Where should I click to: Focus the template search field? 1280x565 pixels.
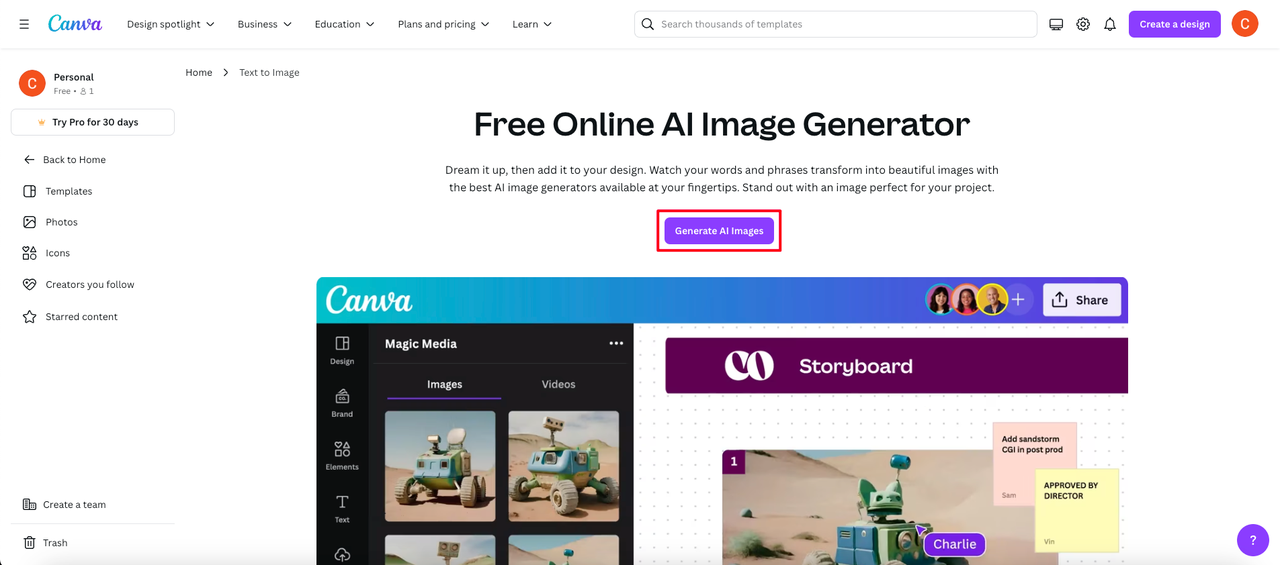coord(835,24)
